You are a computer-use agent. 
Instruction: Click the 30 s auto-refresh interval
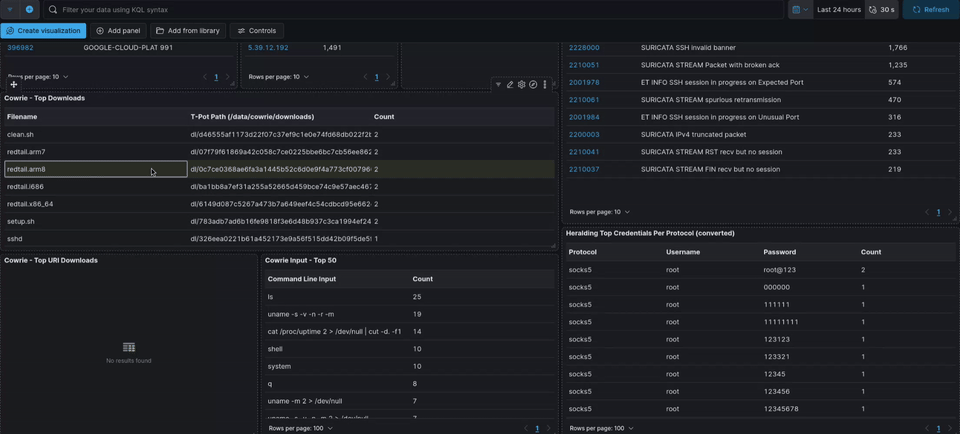pyautogui.click(x=882, y=10)
